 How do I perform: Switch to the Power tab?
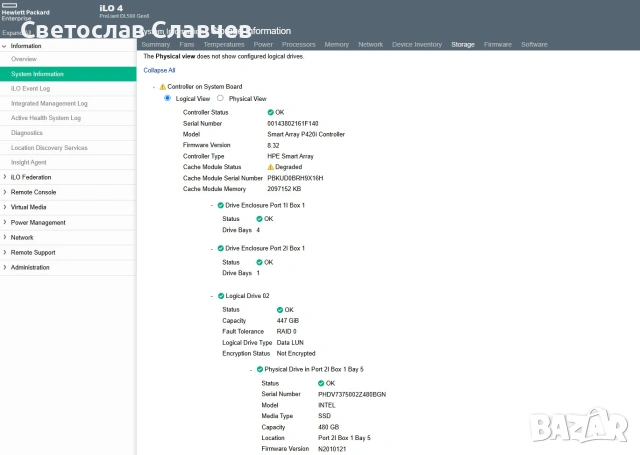click(x=263, y=44)
